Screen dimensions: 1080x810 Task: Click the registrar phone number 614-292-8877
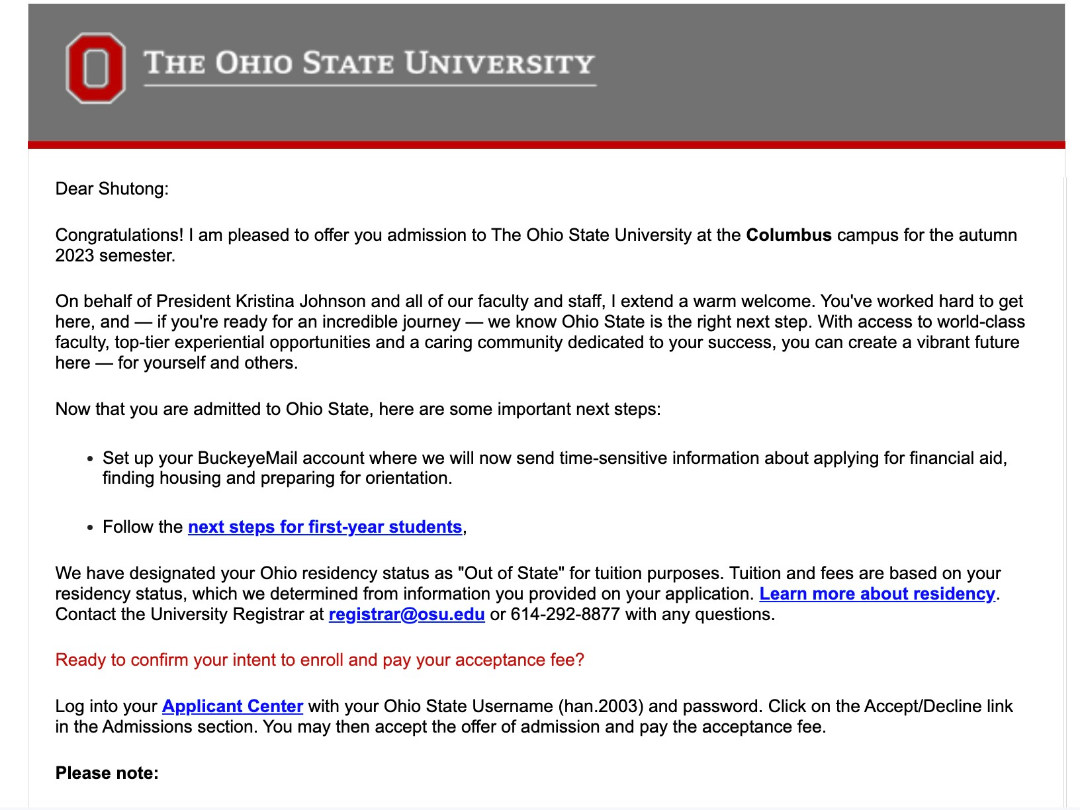[565, 614]
